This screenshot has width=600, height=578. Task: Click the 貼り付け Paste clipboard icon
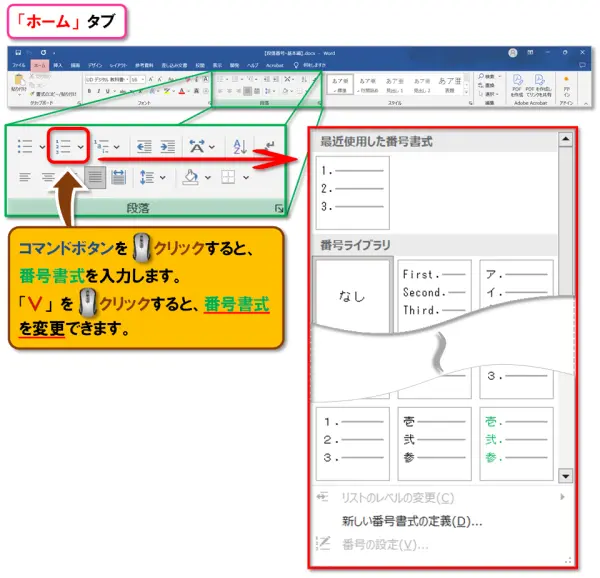pos(18,80)
